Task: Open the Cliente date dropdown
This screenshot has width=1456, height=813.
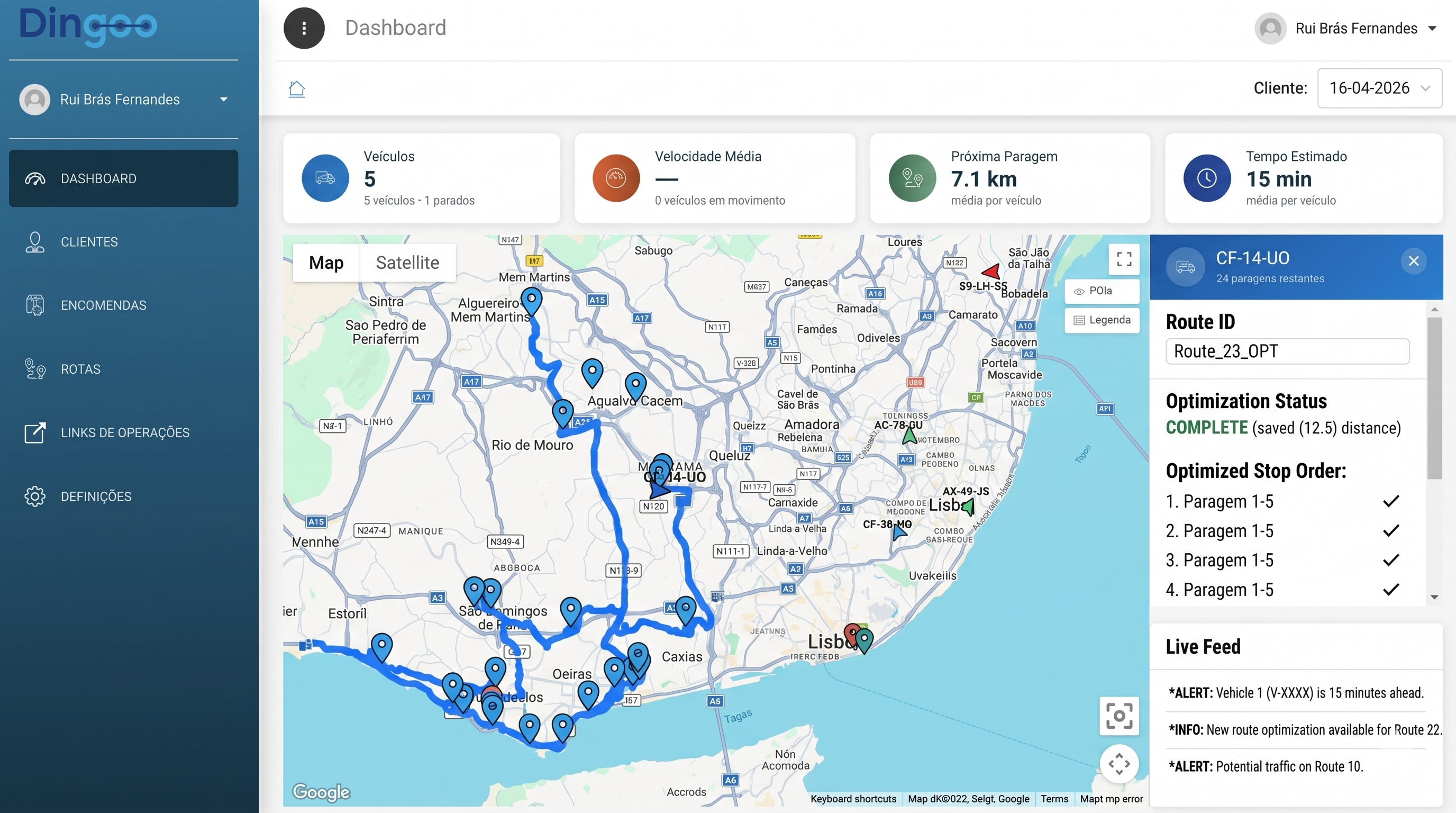Action: [1380, 88]
